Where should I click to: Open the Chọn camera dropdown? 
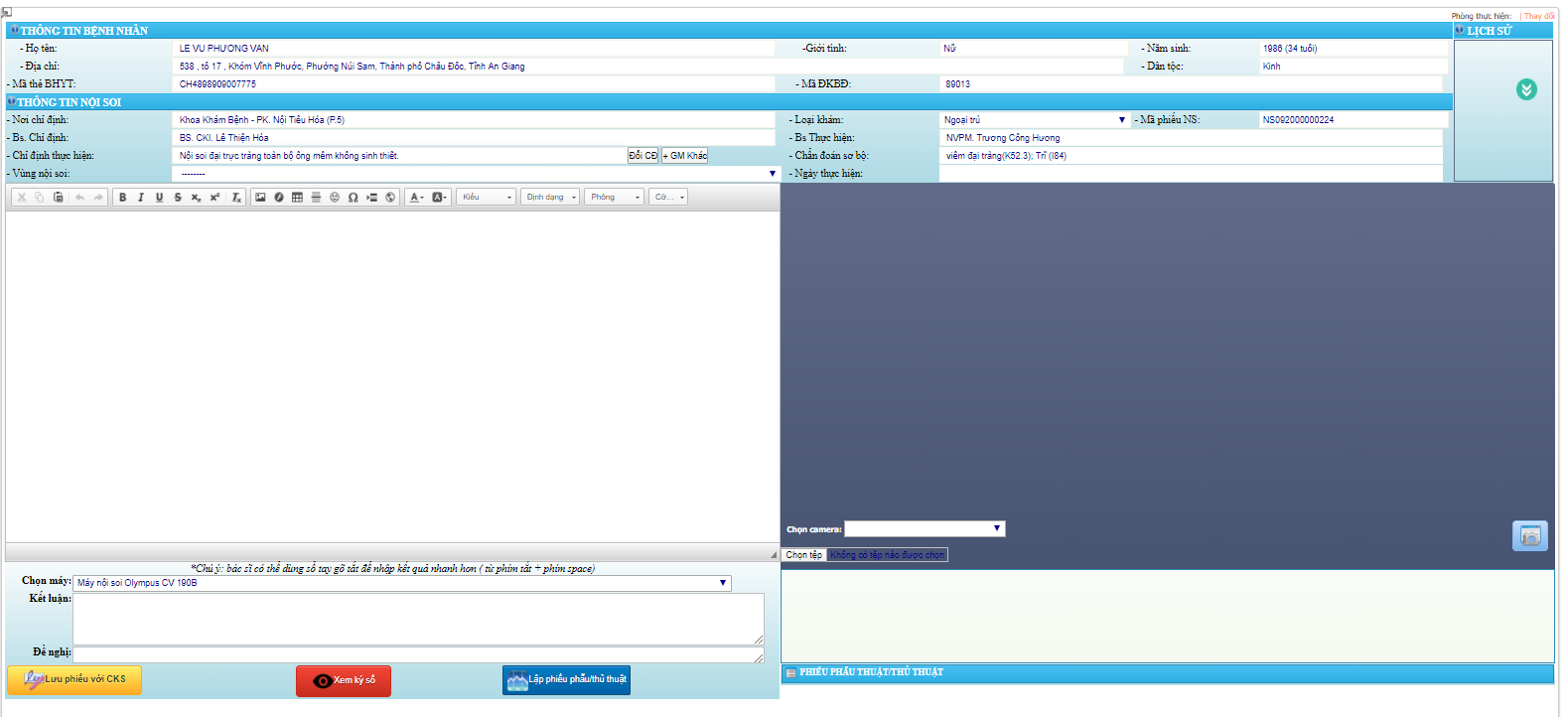coord(925,529)
